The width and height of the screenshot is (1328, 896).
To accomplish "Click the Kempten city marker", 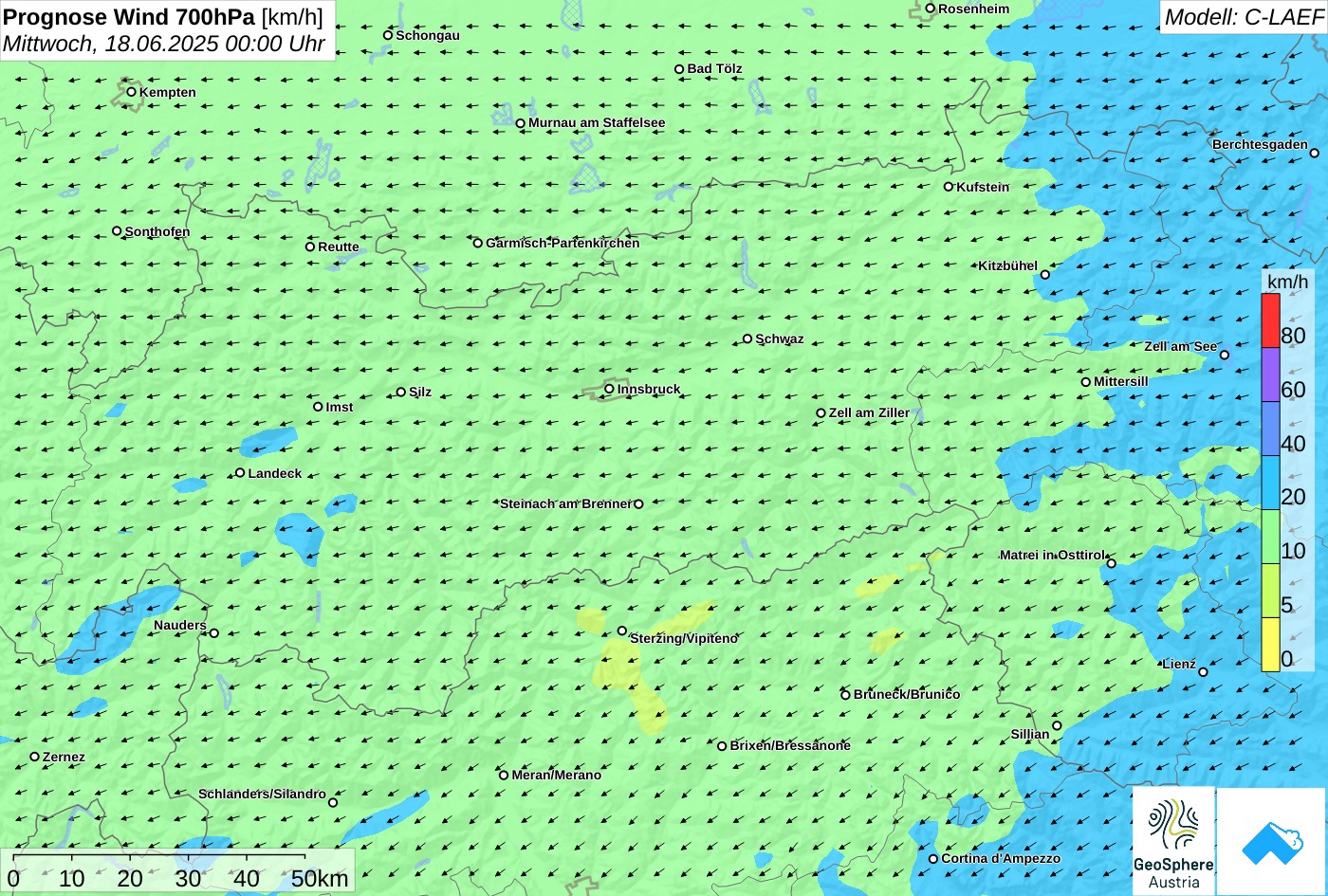I will [132, 92].
